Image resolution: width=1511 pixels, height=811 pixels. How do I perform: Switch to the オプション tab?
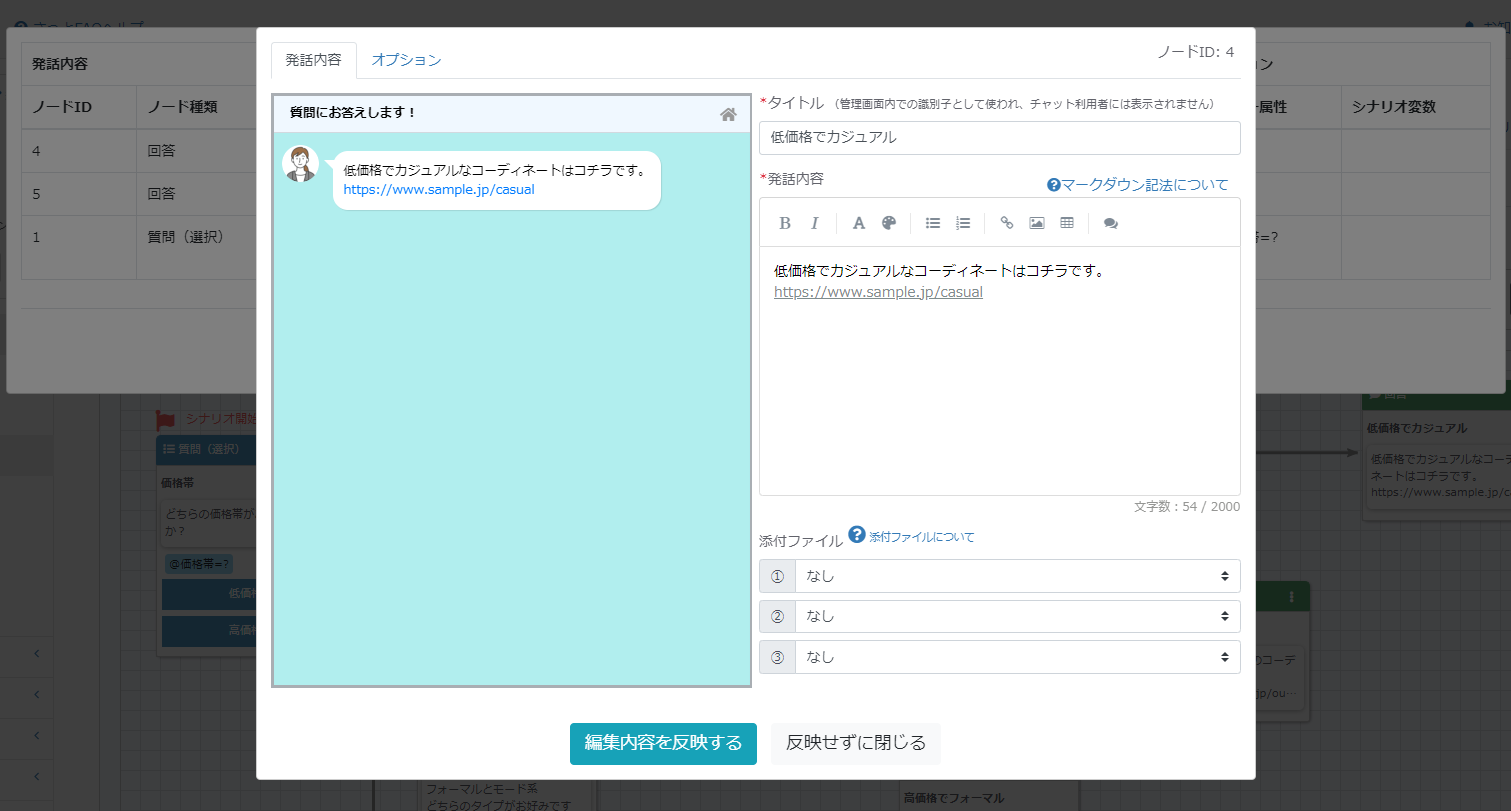tap(406, 60)
